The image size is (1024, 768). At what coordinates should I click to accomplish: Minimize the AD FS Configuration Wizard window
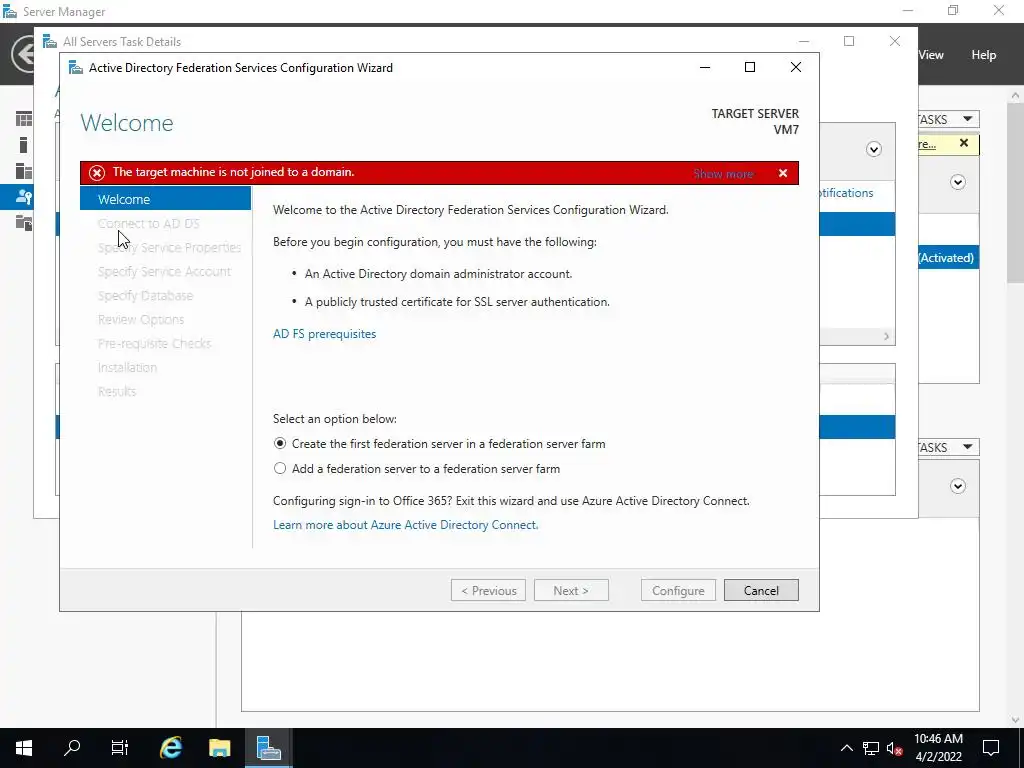705,67
